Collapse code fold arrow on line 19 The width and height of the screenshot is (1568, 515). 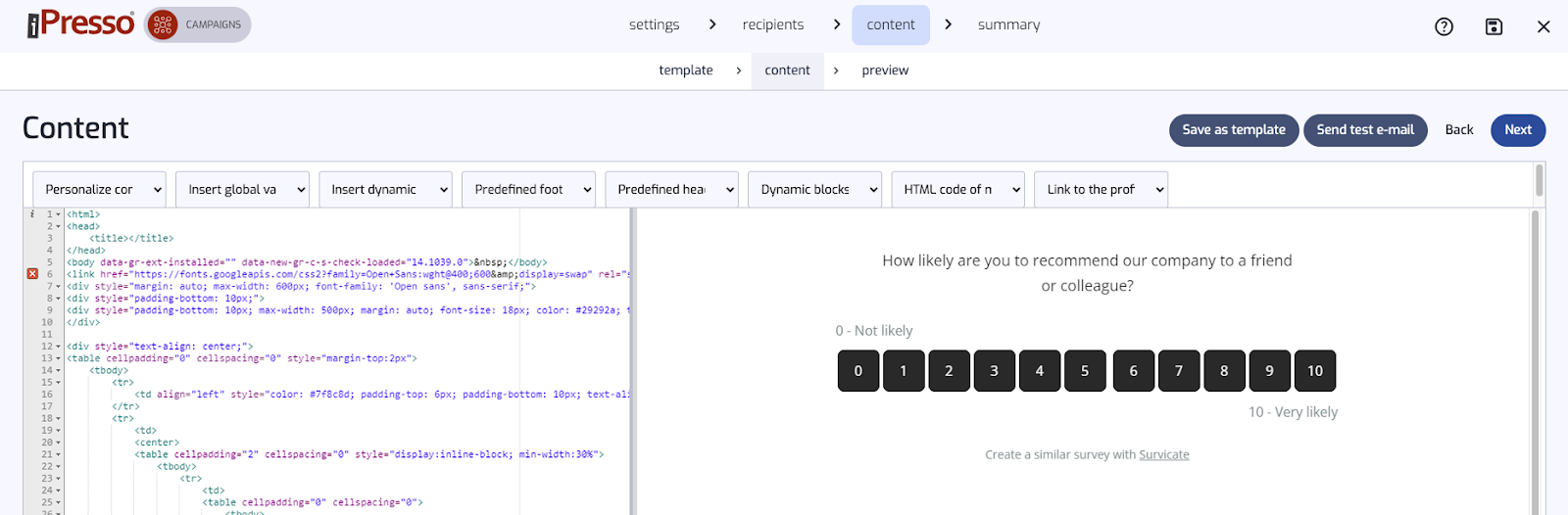click(x=59, y=431)
